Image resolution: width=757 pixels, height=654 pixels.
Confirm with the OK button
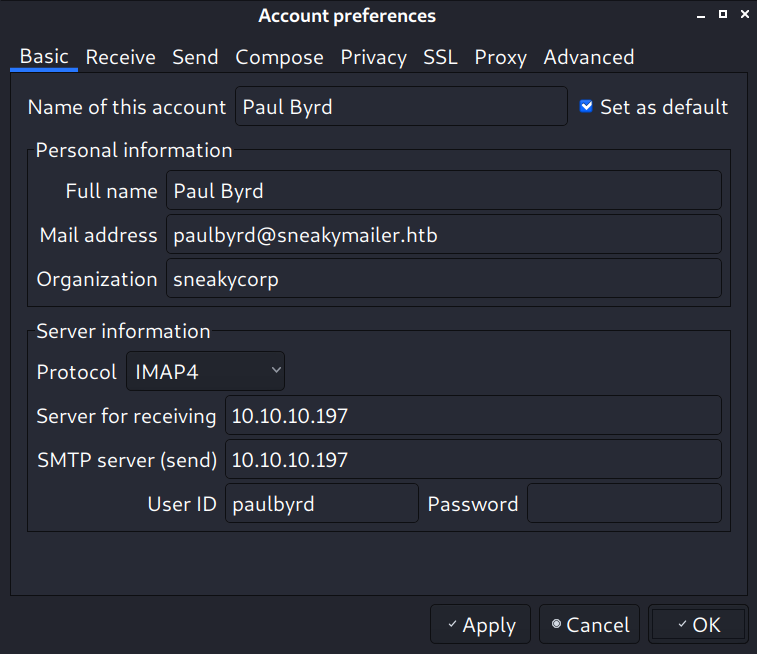click(697, 625)
